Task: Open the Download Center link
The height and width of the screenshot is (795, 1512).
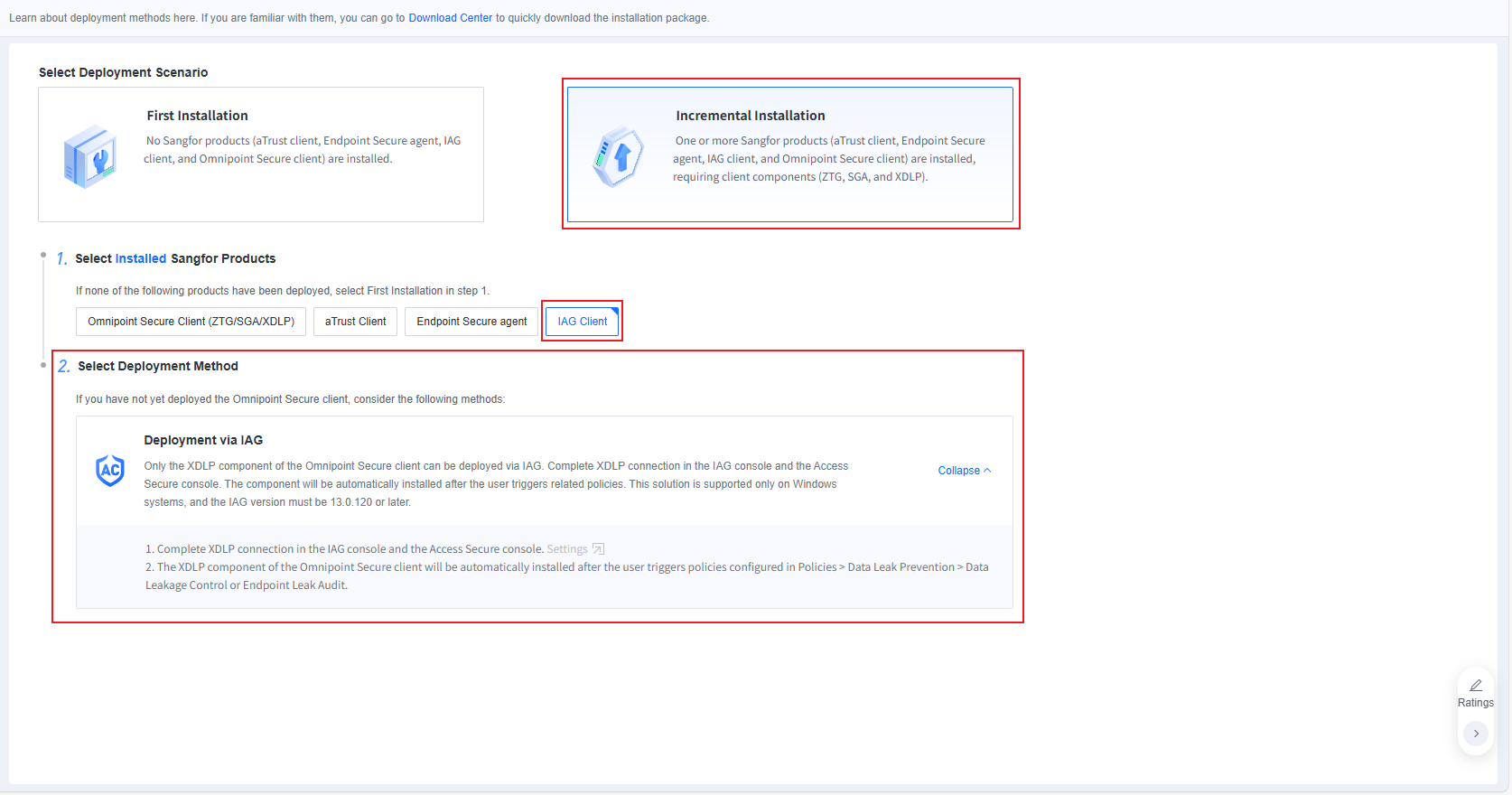Action: tap(450, 18)
